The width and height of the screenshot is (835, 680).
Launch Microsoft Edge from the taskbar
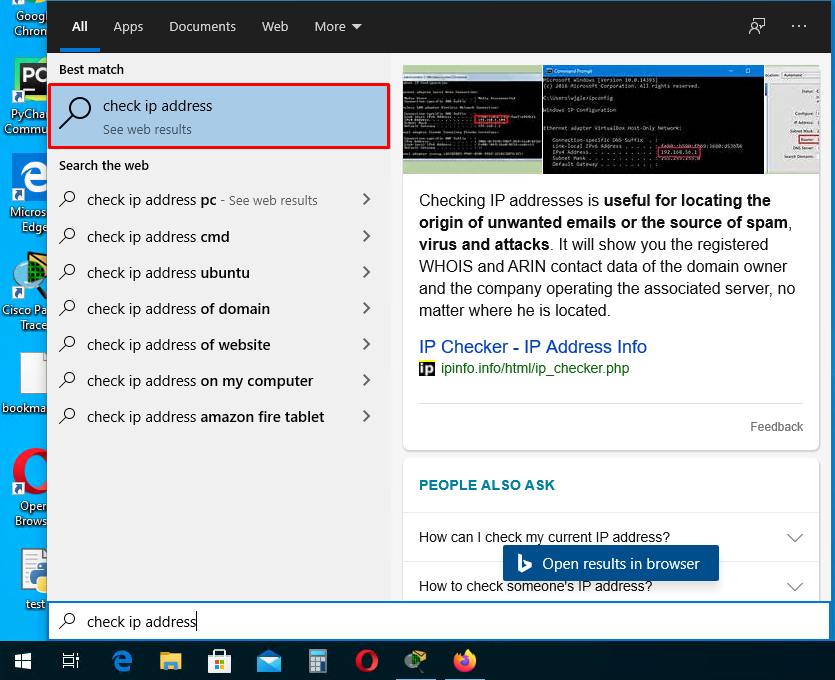[122, 661]
